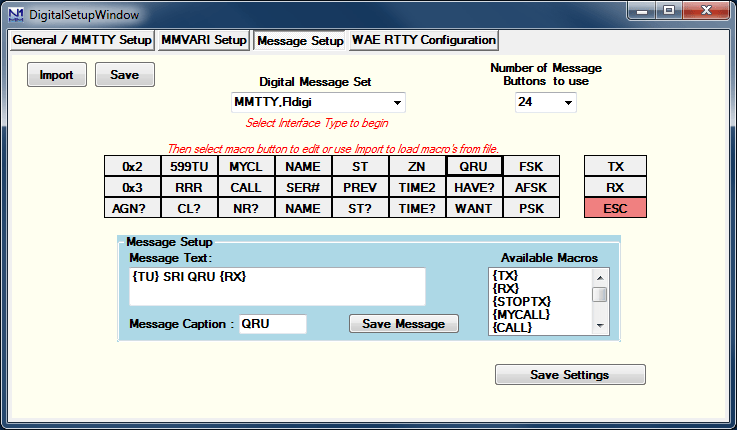
Task: Select the ST? macro button
Action: click(x=360, y=208)
